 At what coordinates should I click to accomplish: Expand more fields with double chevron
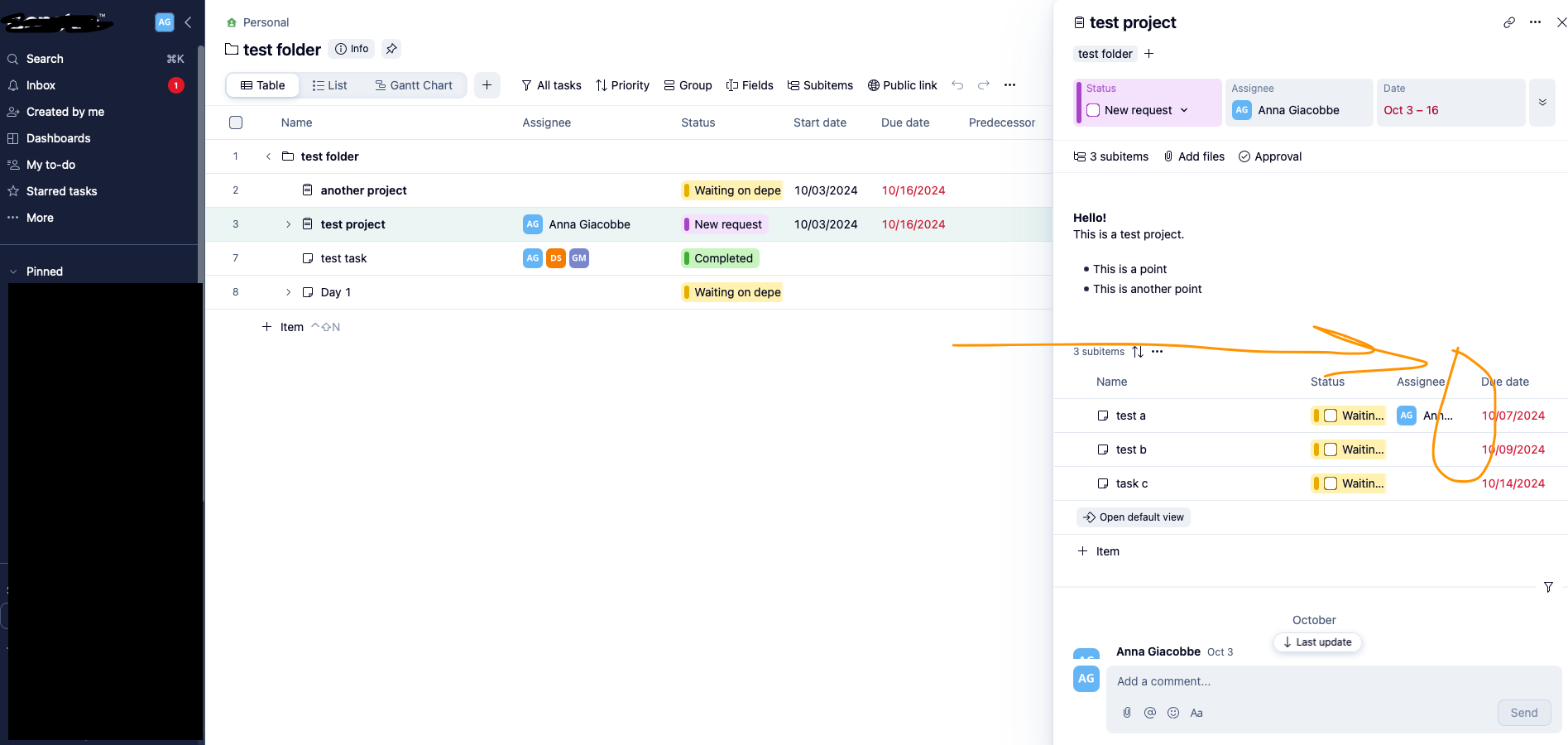1542,103
